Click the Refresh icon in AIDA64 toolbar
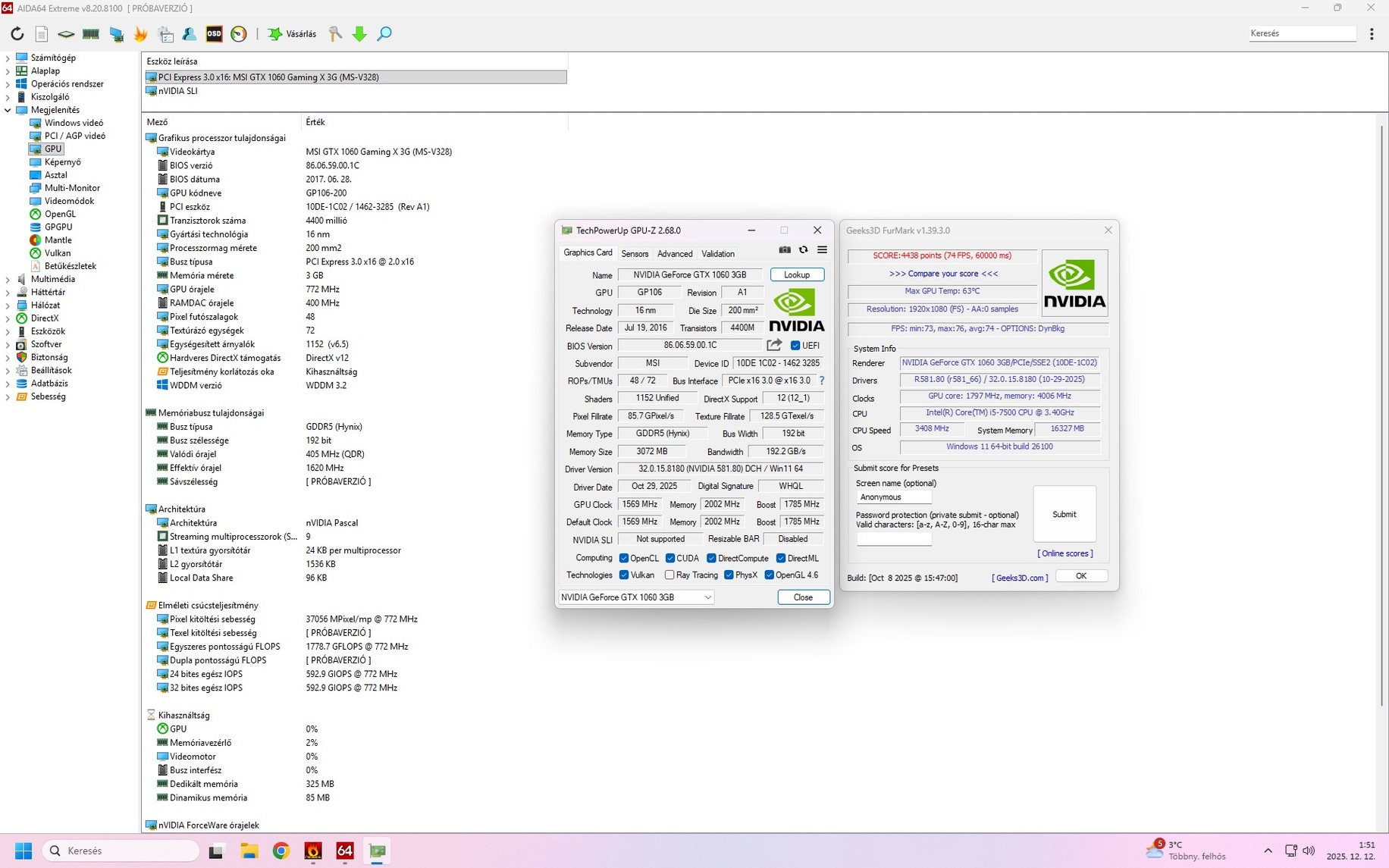Viewport: 1389px width, 868px height. 17,34
